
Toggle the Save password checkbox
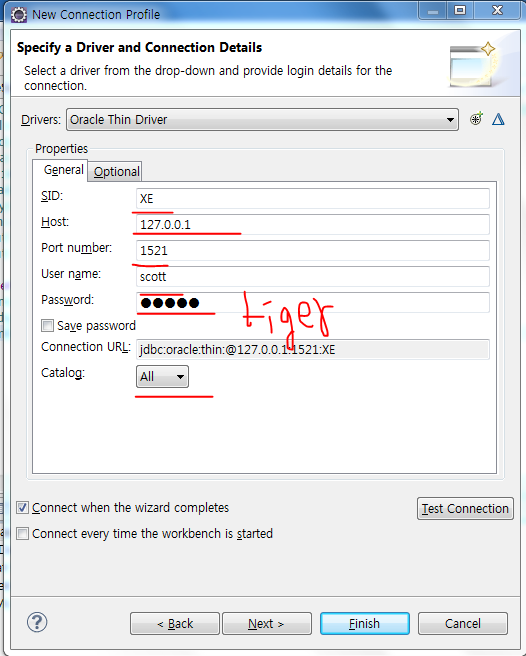(x=47, y=325)
